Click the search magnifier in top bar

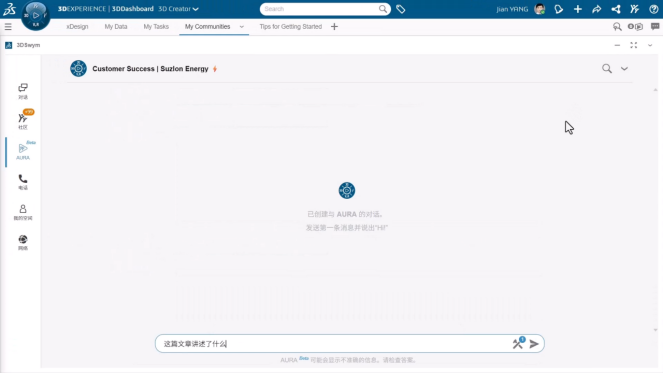tap(383, 9)
